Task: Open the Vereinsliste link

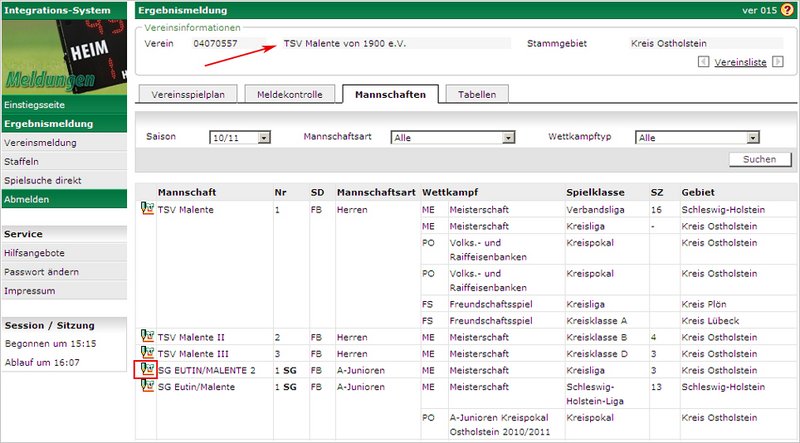Action: (x=741, y=62)
